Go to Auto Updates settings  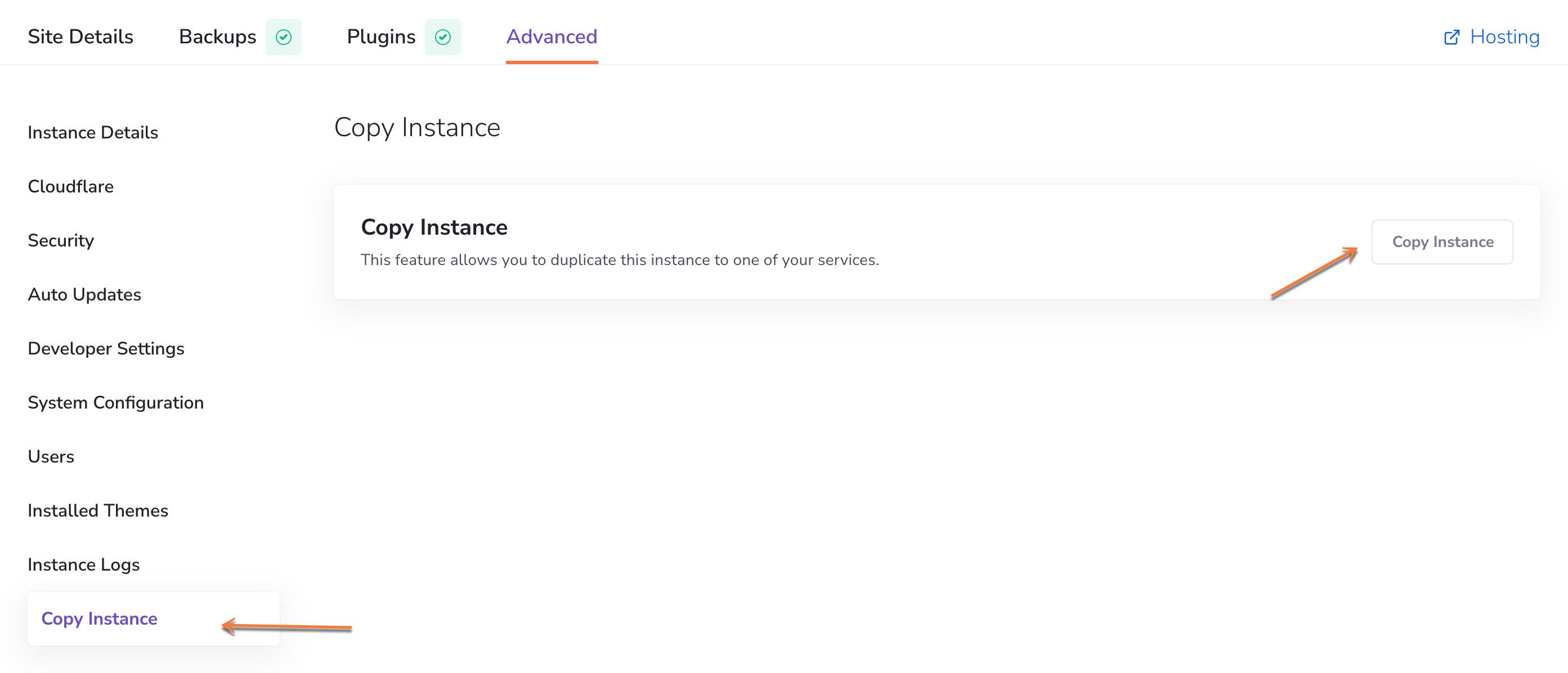pyautogui.click(x=84, y=294)
